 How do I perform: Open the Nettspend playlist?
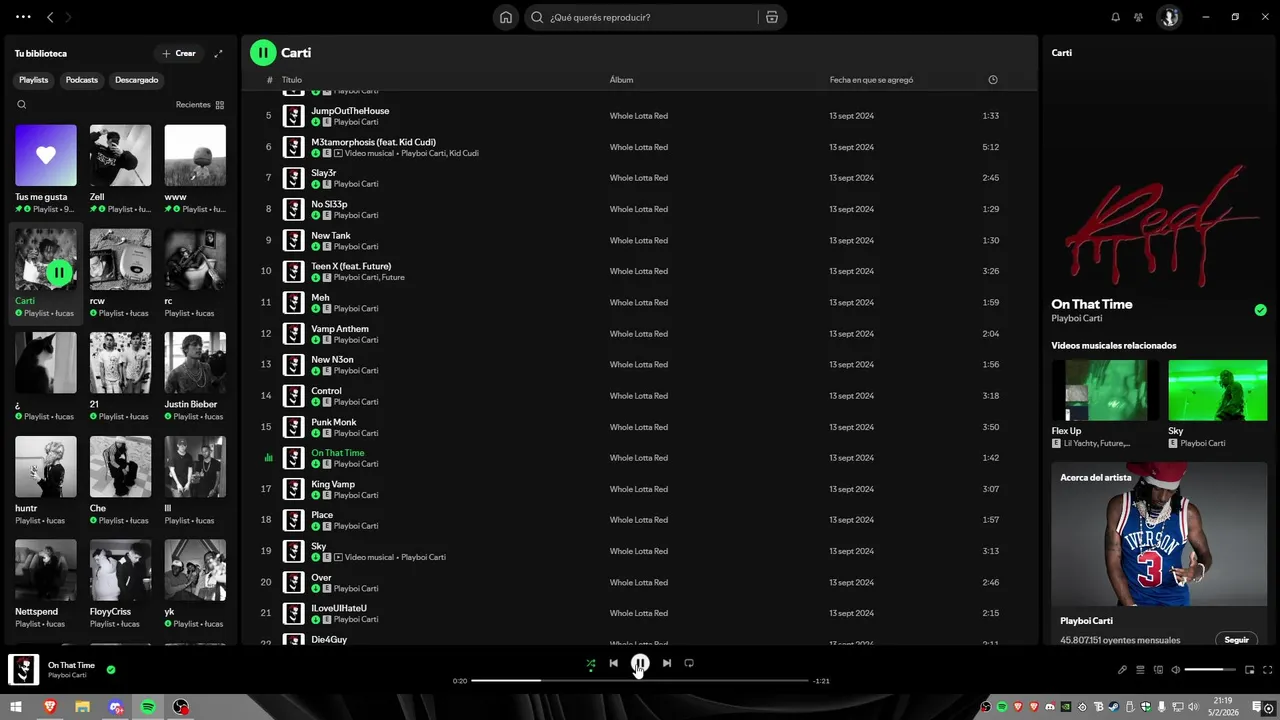(x=46, y=584)
